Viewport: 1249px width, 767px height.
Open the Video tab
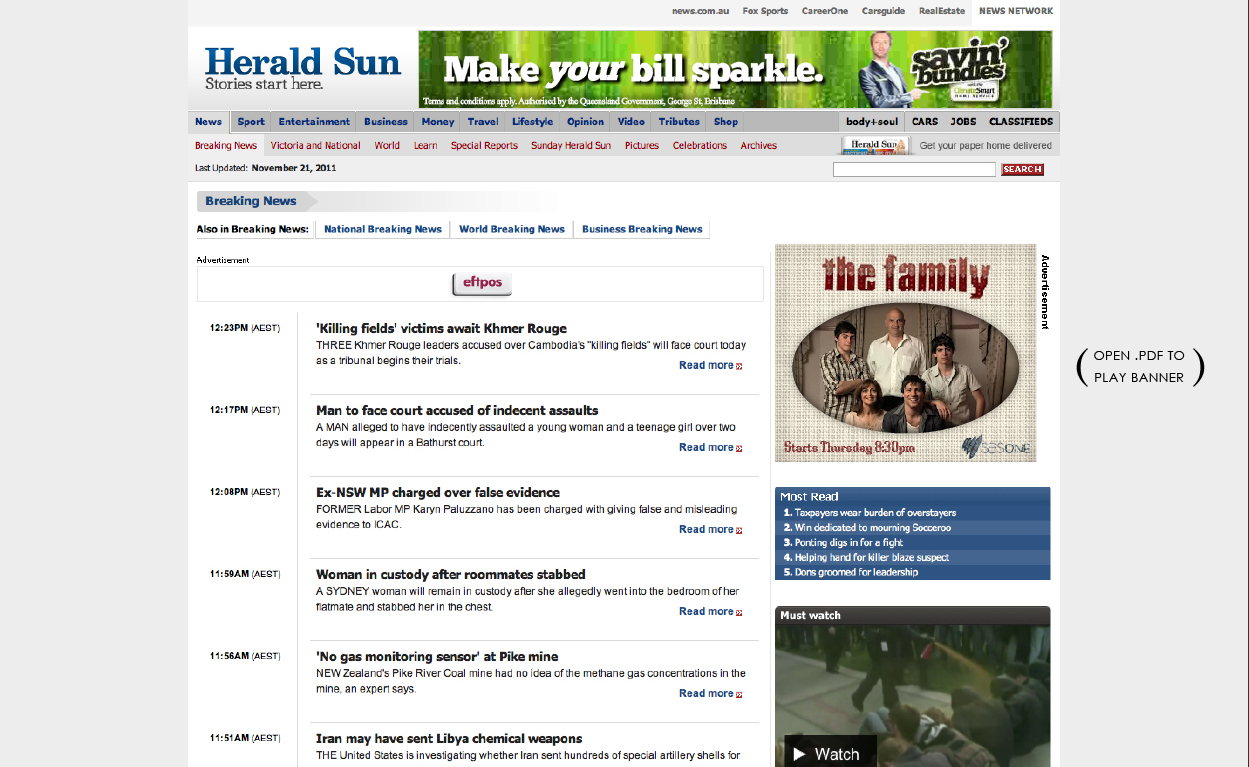pyautogui.click(x=631, y=122)
